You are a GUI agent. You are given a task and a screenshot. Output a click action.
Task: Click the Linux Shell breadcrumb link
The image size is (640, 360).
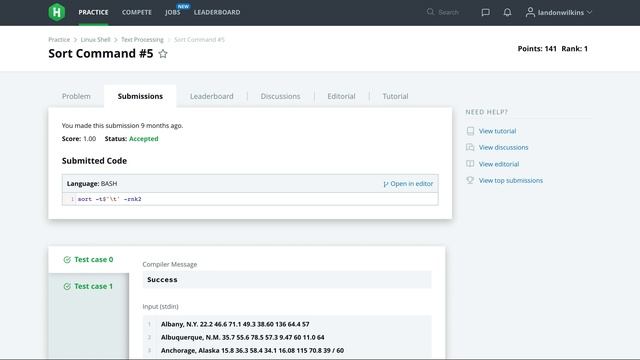tap(96, 40)
